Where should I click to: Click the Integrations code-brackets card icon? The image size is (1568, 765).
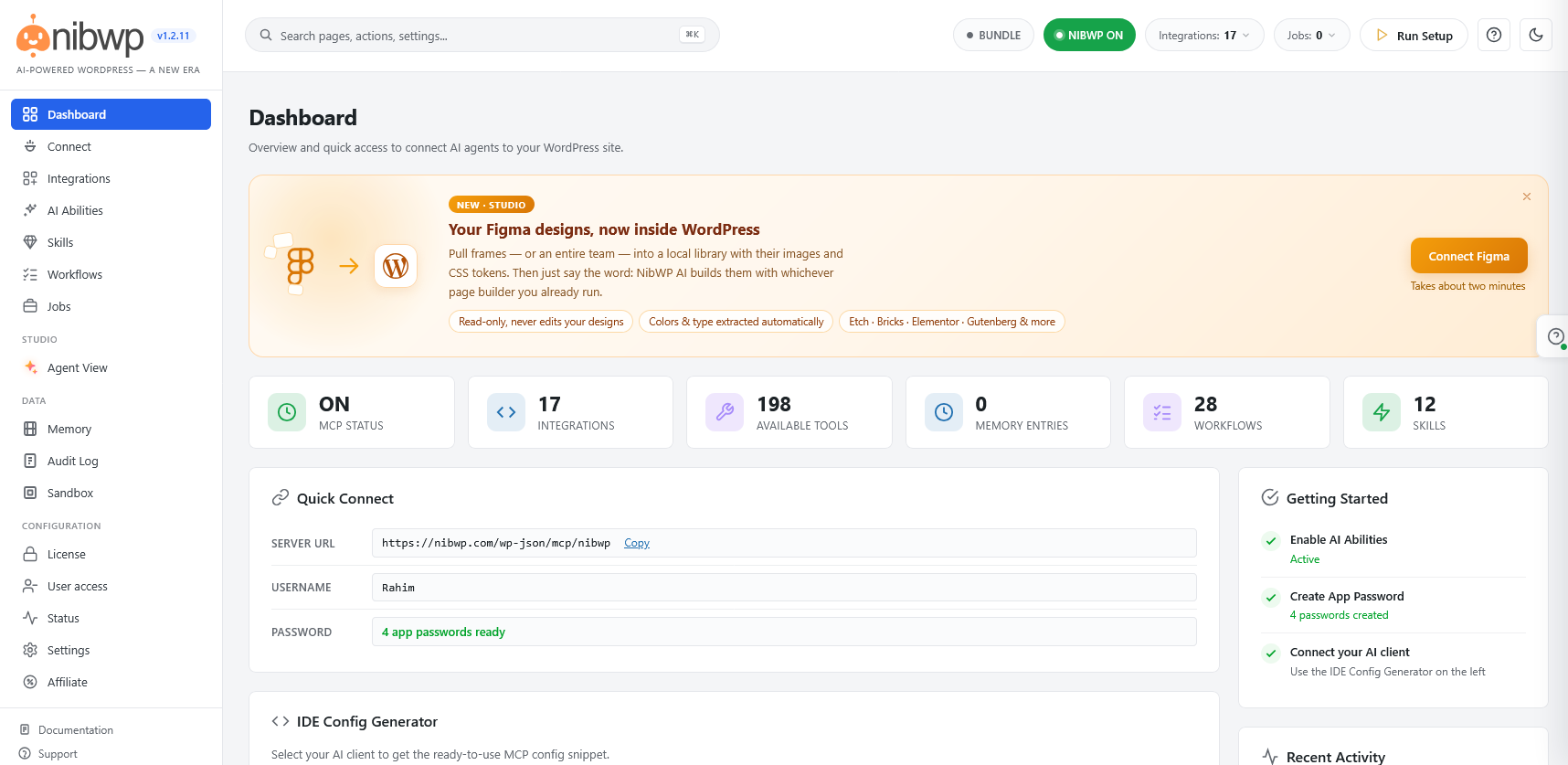pyautogui.click(x=506, y=412)
